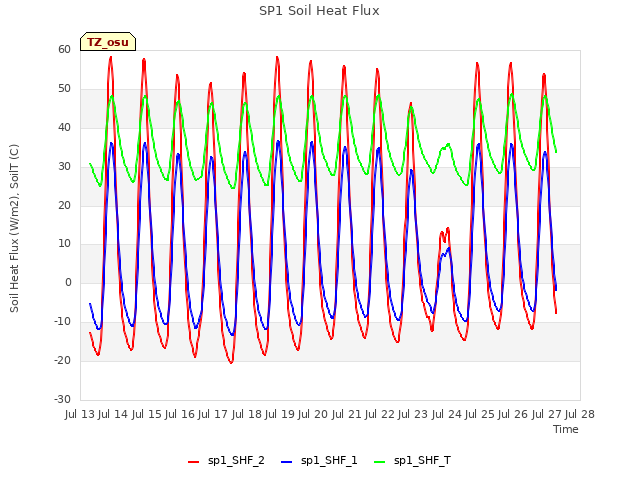
Task: Click the Time x-axis title
Action: [x=566, y=429]
